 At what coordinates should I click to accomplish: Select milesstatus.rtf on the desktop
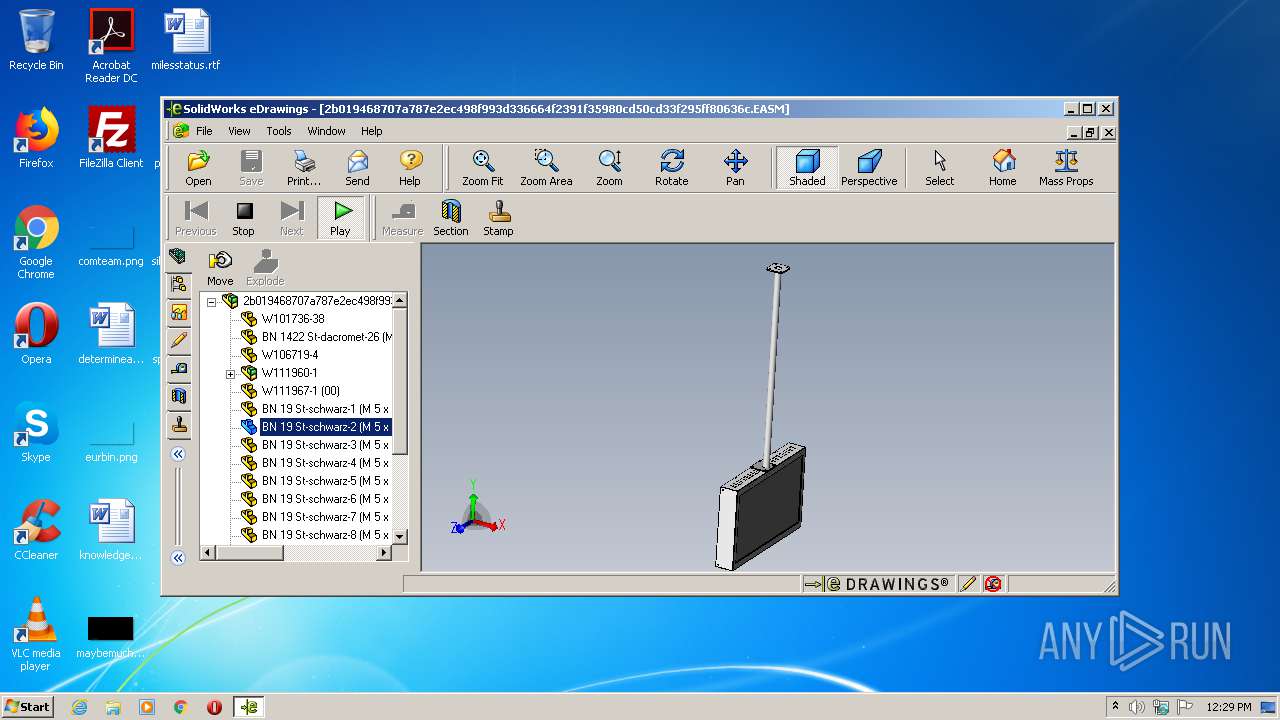[x=186, y=40]
